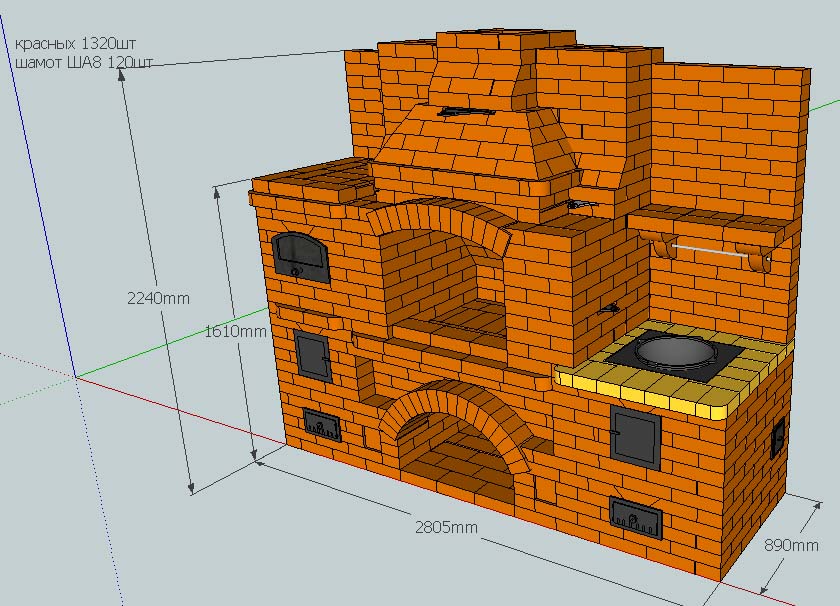Select the axes origin point

76,377
